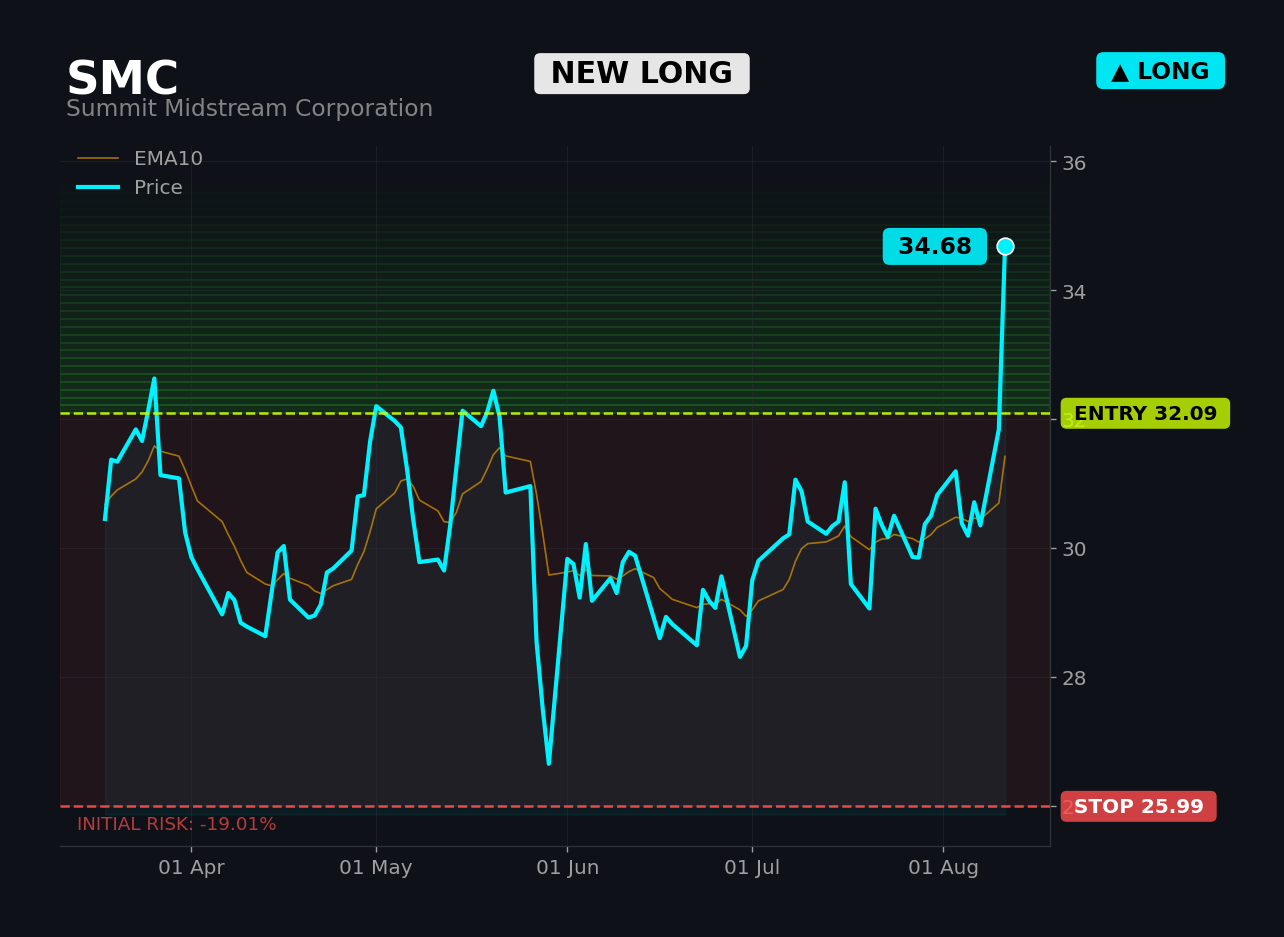
Task: Click the INITIAL RISK: -19.01% text
Action: coord(177,825)
